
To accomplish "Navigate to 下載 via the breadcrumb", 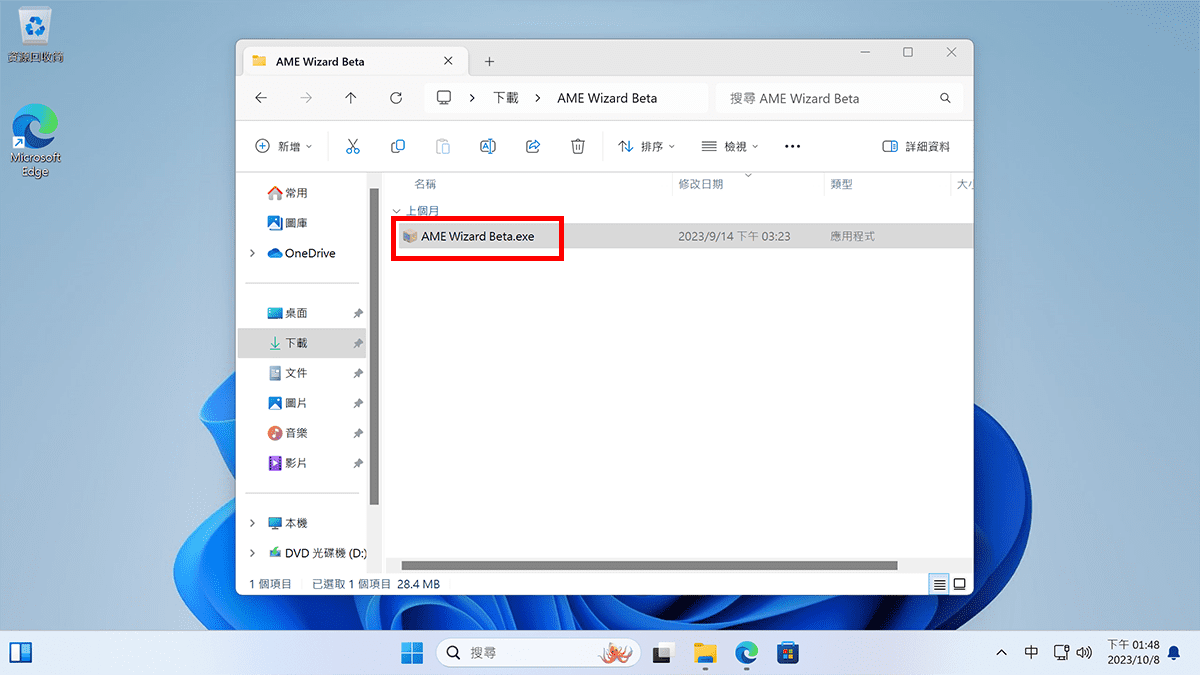I will 505,97.
